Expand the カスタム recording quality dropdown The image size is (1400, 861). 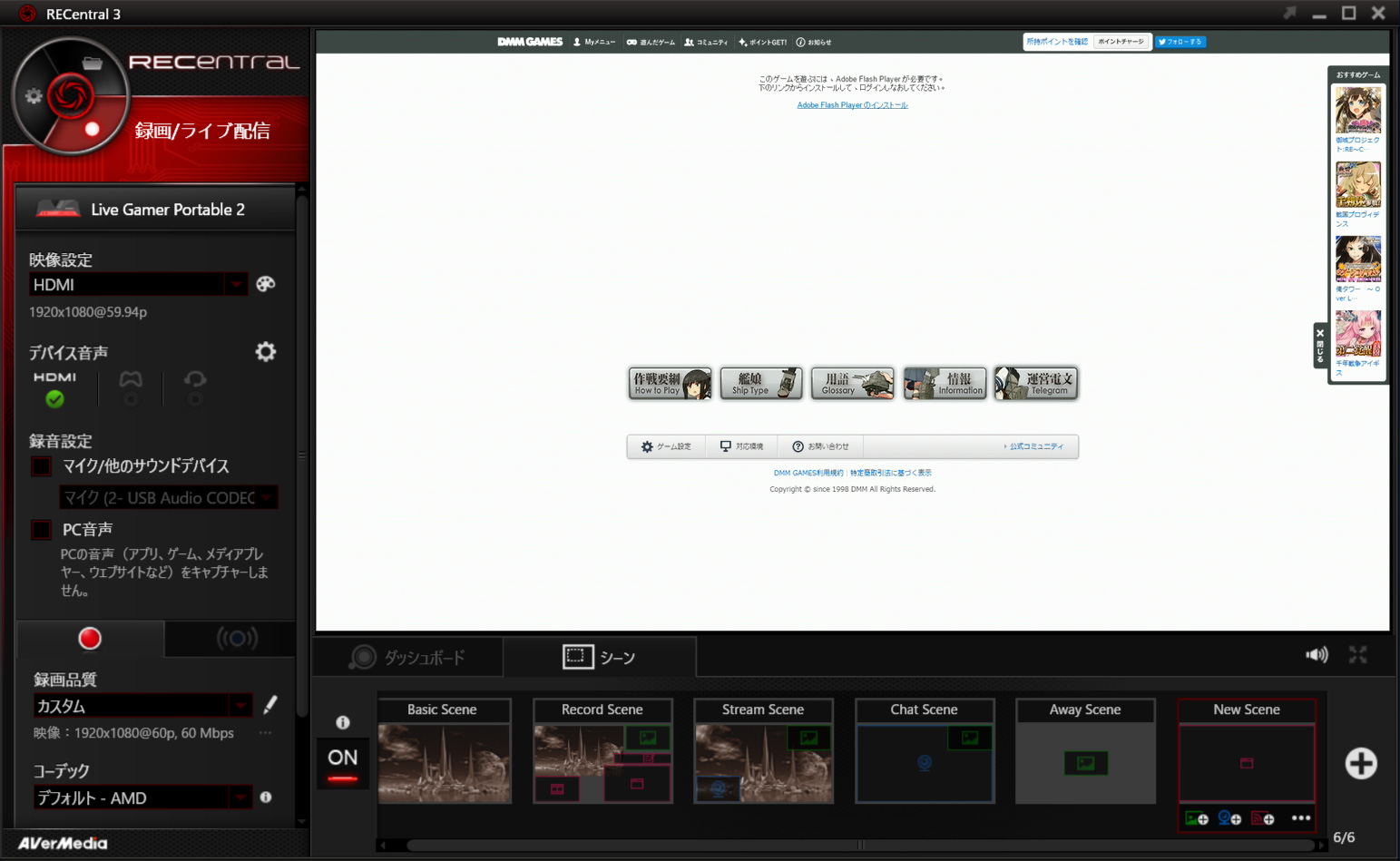[x=240, y=706]
